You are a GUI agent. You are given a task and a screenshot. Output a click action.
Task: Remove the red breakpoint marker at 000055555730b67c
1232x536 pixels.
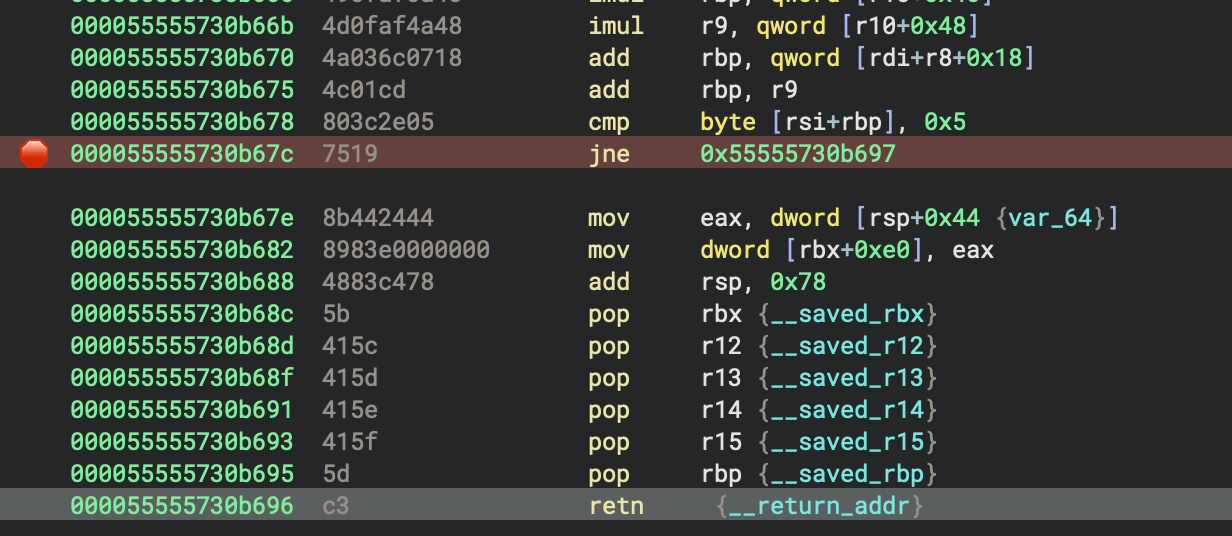pos(34,153)
